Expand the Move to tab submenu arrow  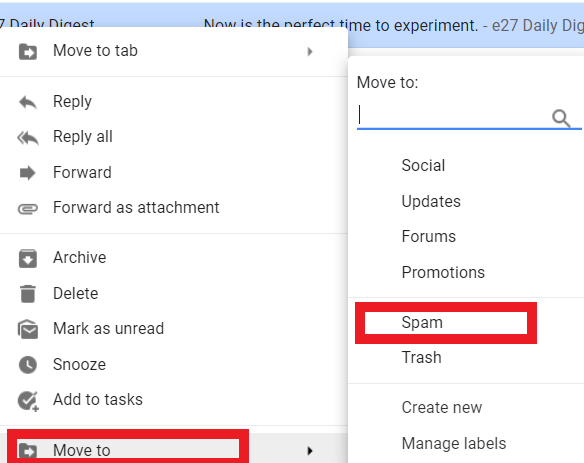310,51
